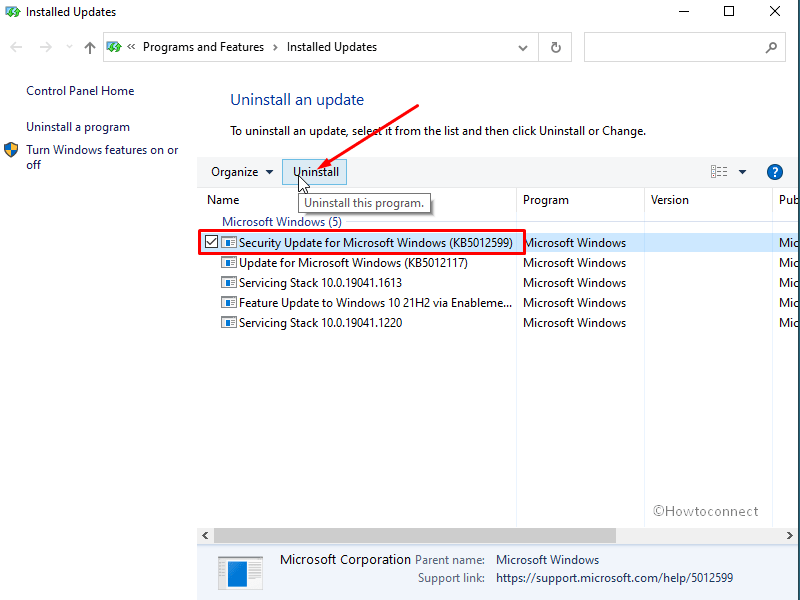
Task: Select Update for Microsoft Windows (KB5012117)
Action: pos(353,263)
